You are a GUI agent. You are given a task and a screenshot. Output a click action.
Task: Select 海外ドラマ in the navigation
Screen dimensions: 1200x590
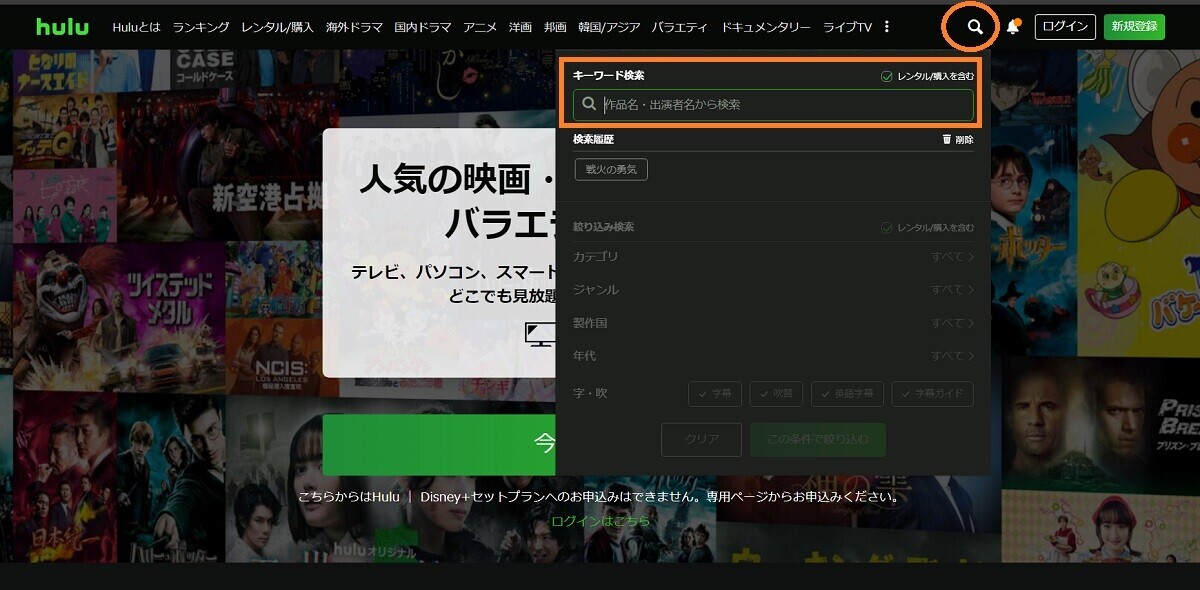point(353,27)
